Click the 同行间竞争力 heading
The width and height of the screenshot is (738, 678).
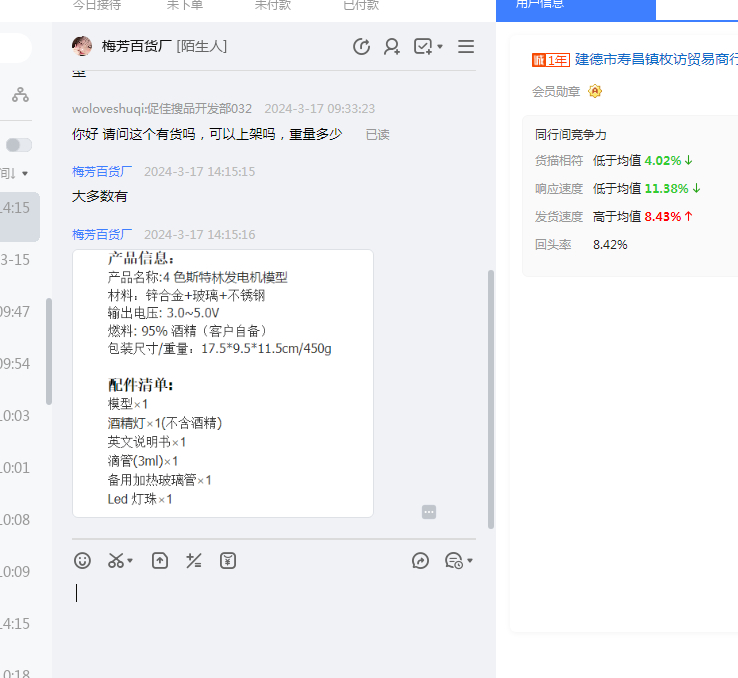click(570, 135)
